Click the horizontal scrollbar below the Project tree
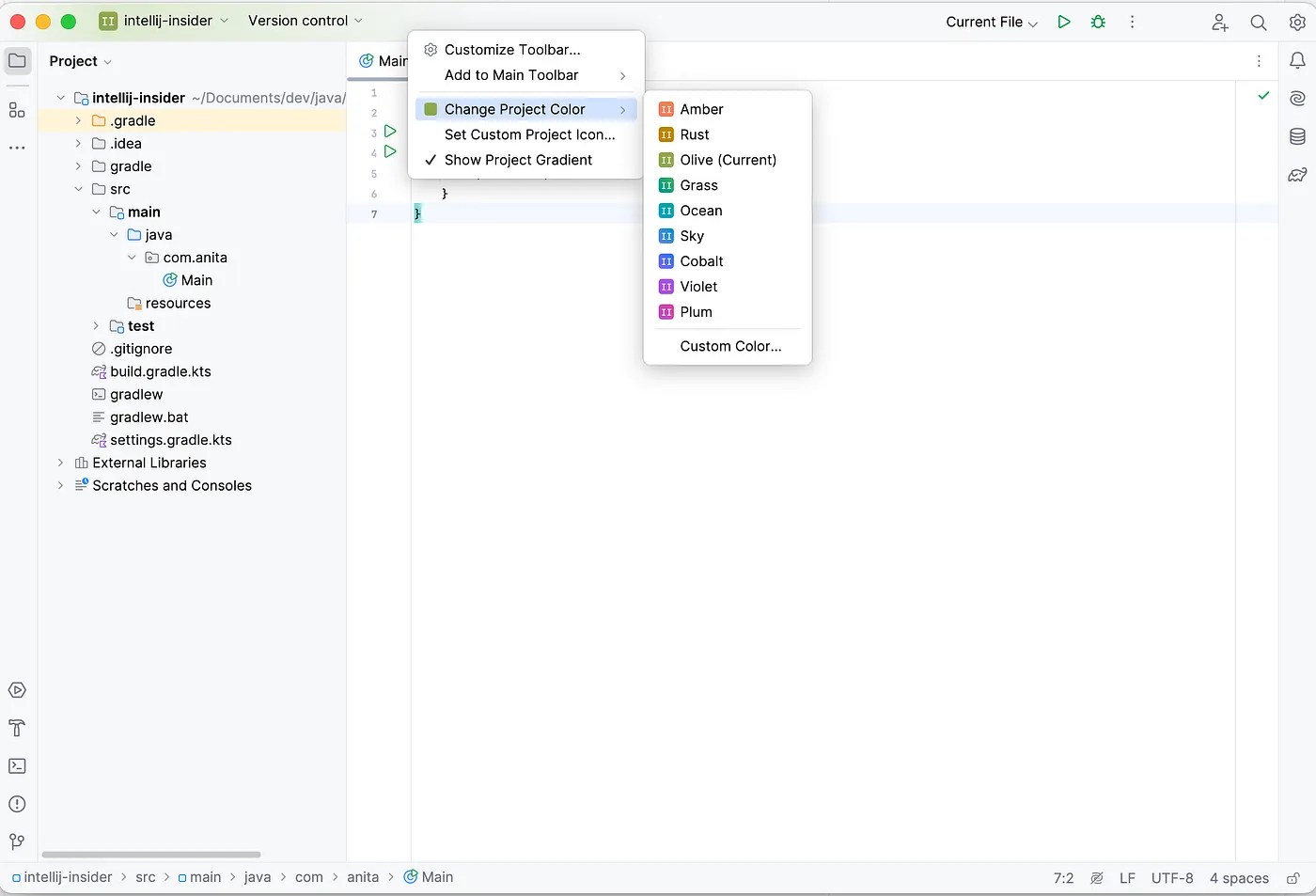This screenshot has width=1316, height=896. [x=150, y=856]
